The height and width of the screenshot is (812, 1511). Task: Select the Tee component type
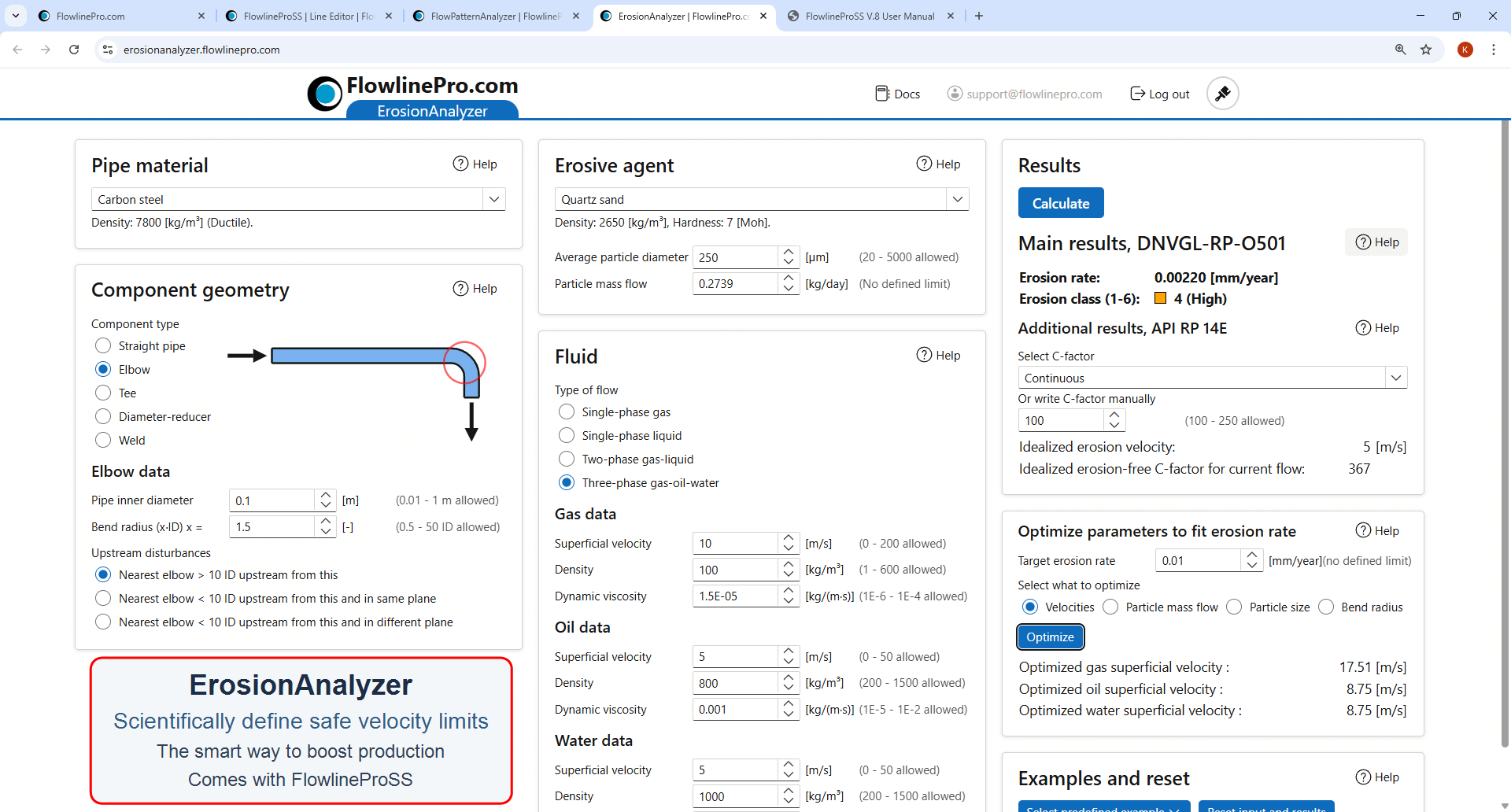click(x=102, y=393)
